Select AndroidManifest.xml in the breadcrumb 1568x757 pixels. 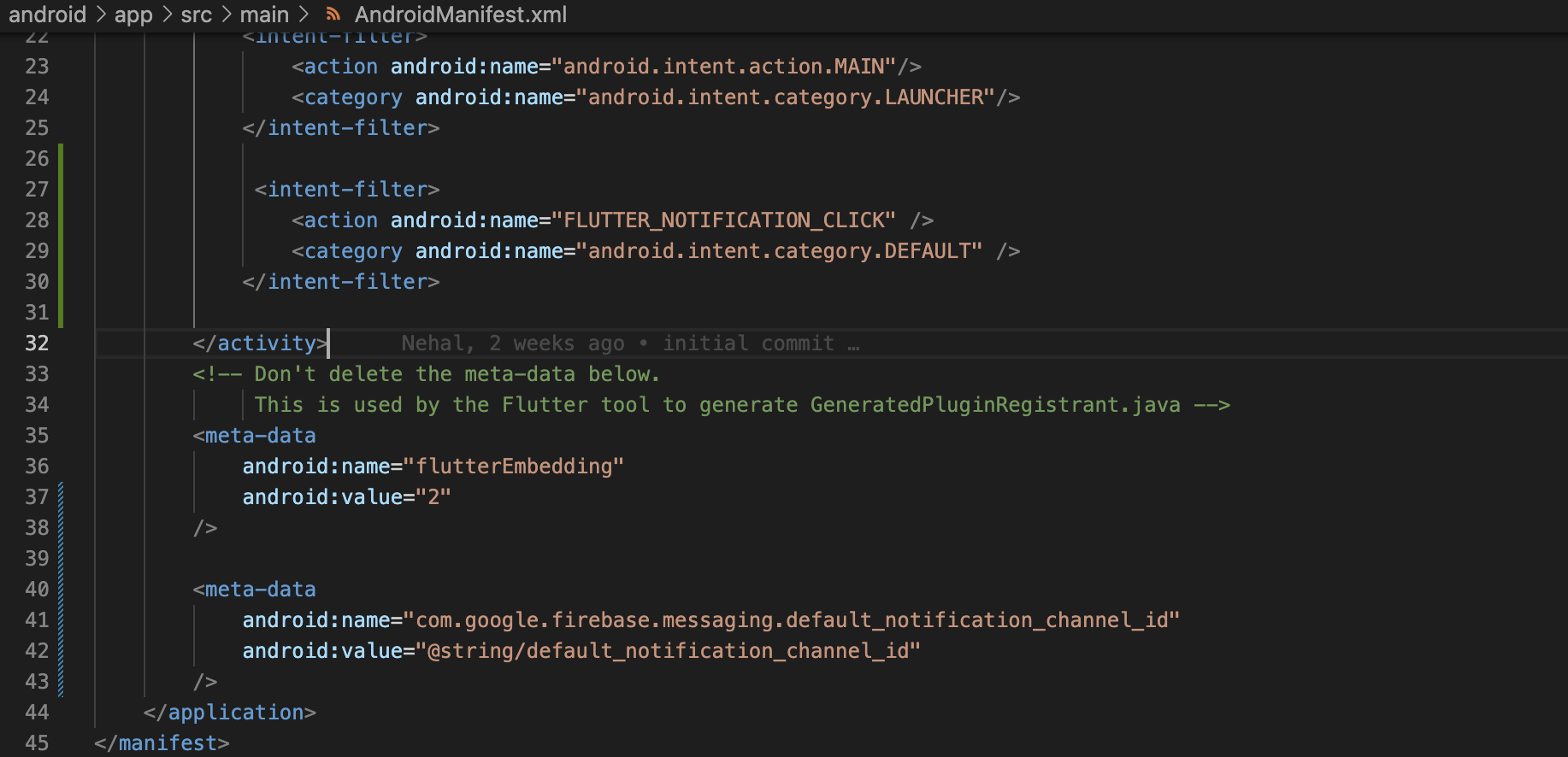(x=461, y=15)
